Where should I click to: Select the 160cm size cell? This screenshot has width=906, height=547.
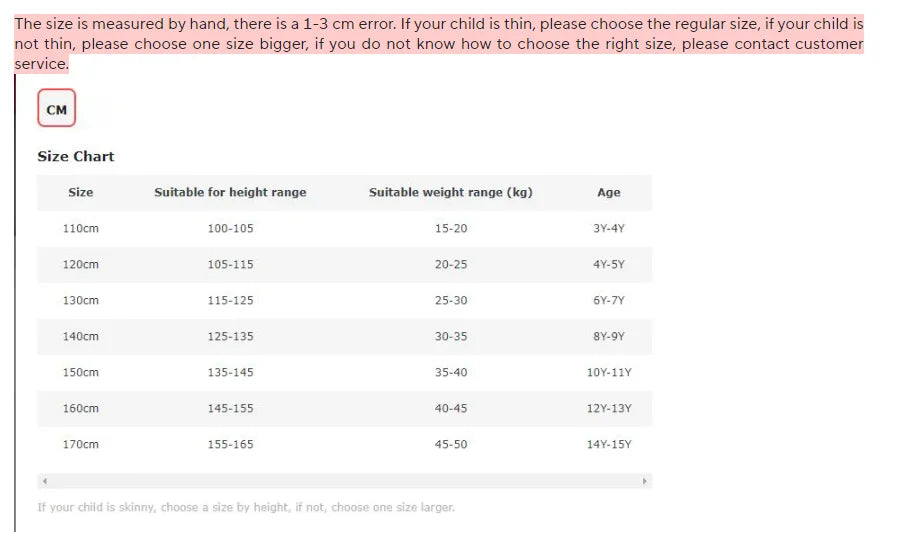tap(81, 408)
